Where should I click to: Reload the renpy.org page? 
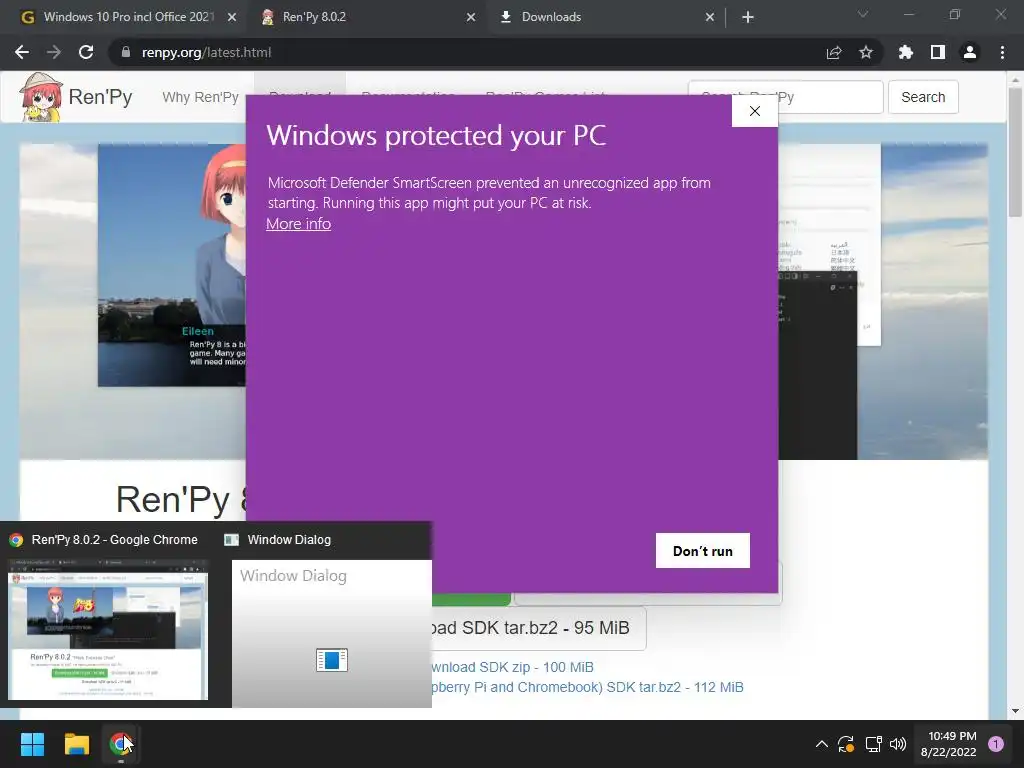click(86, 52)
